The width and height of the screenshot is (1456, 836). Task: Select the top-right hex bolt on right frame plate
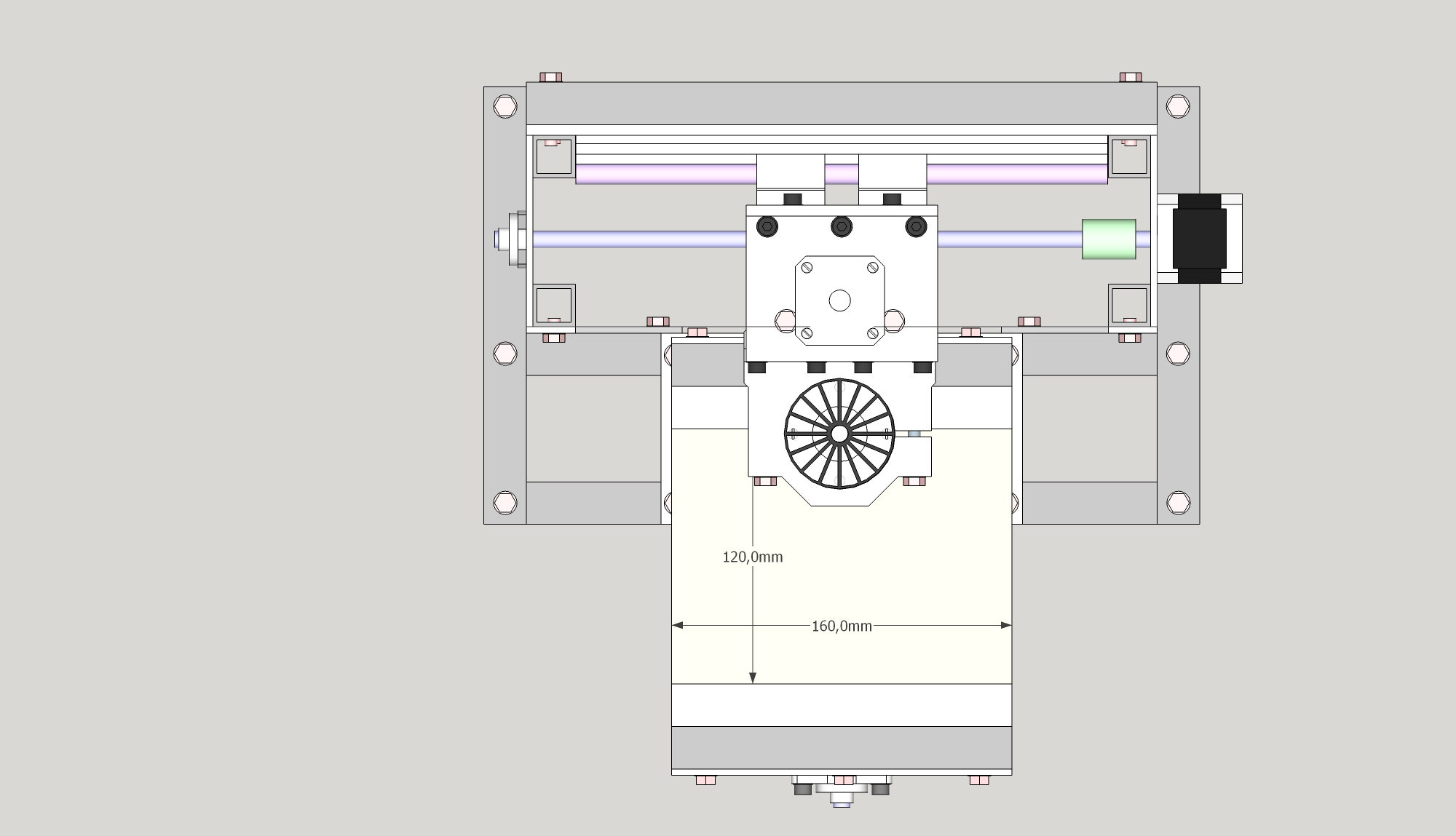pyautogui.click(x=1178, y=107)
